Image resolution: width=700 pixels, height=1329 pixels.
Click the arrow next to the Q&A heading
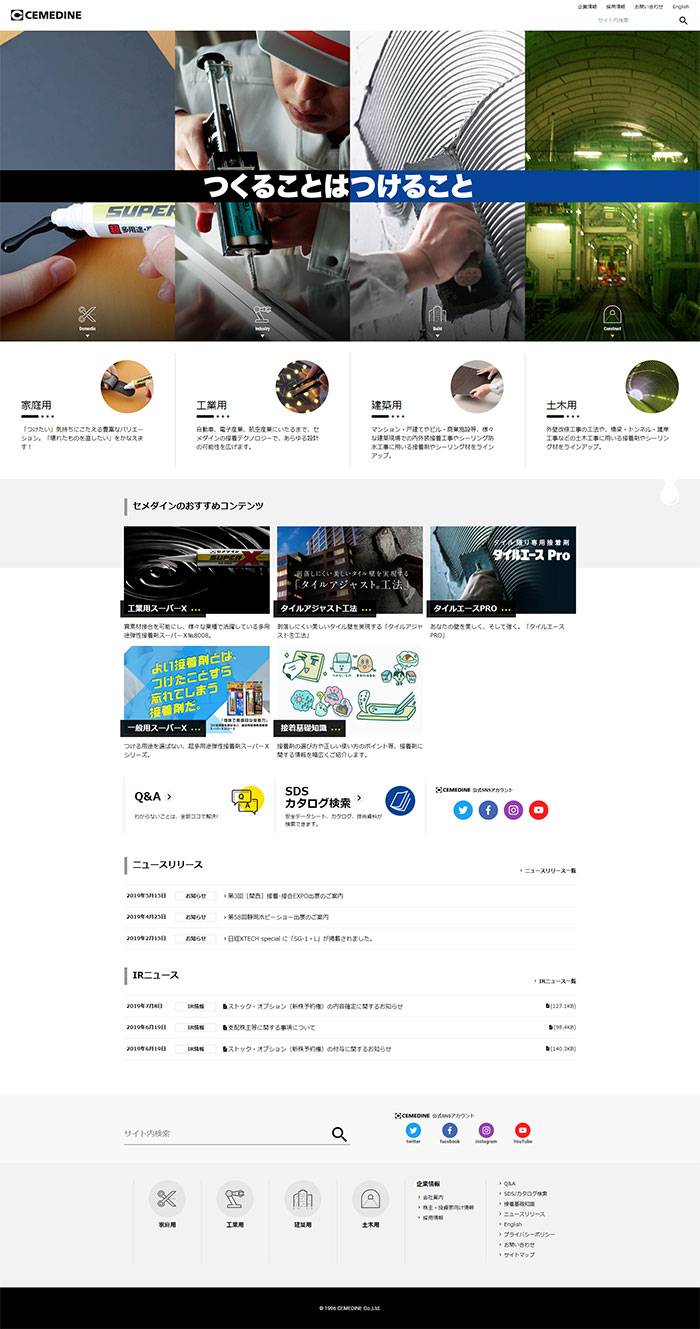[169, 797]
